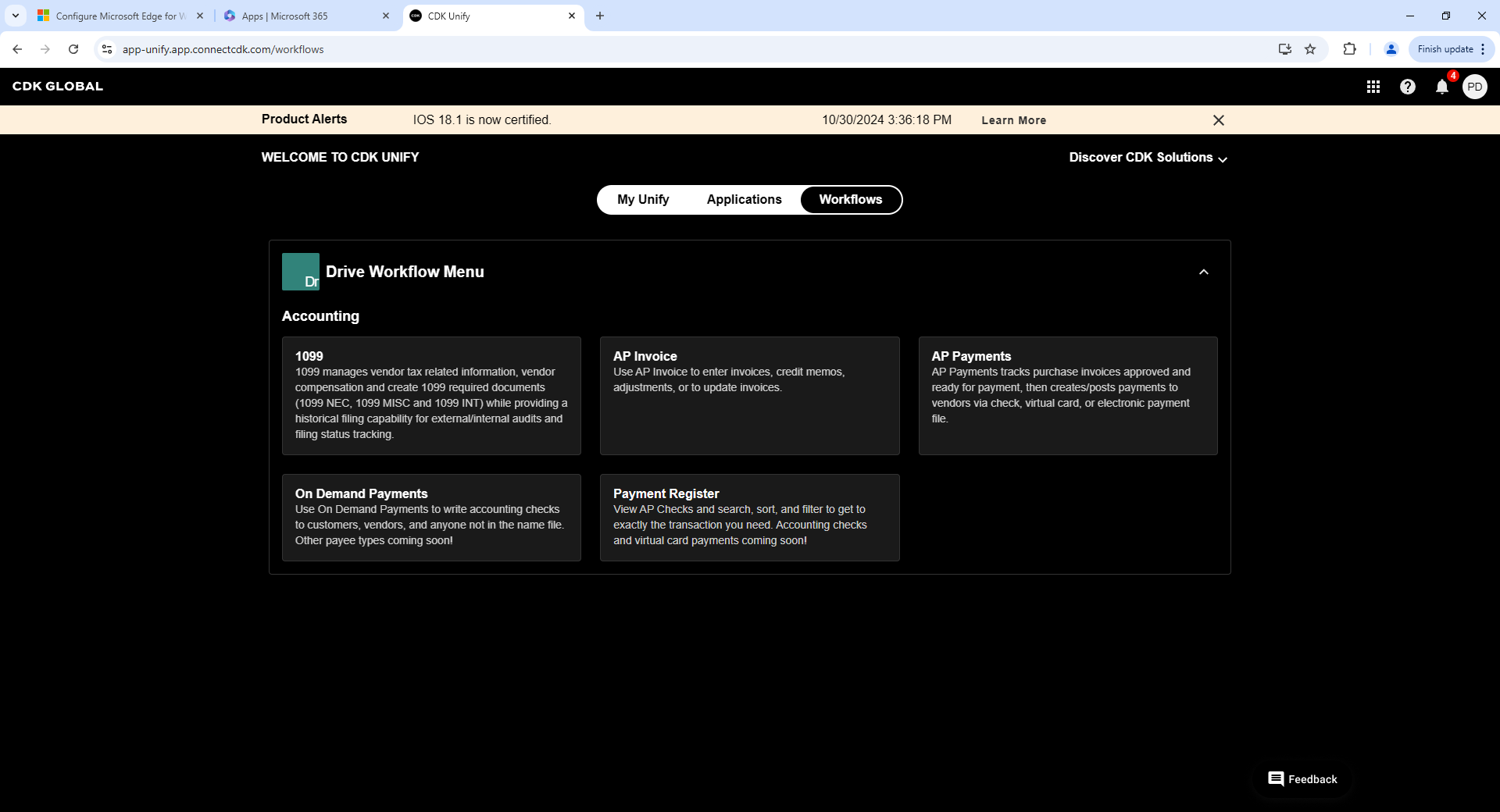Open the Feedback button

click(1302, 779)
